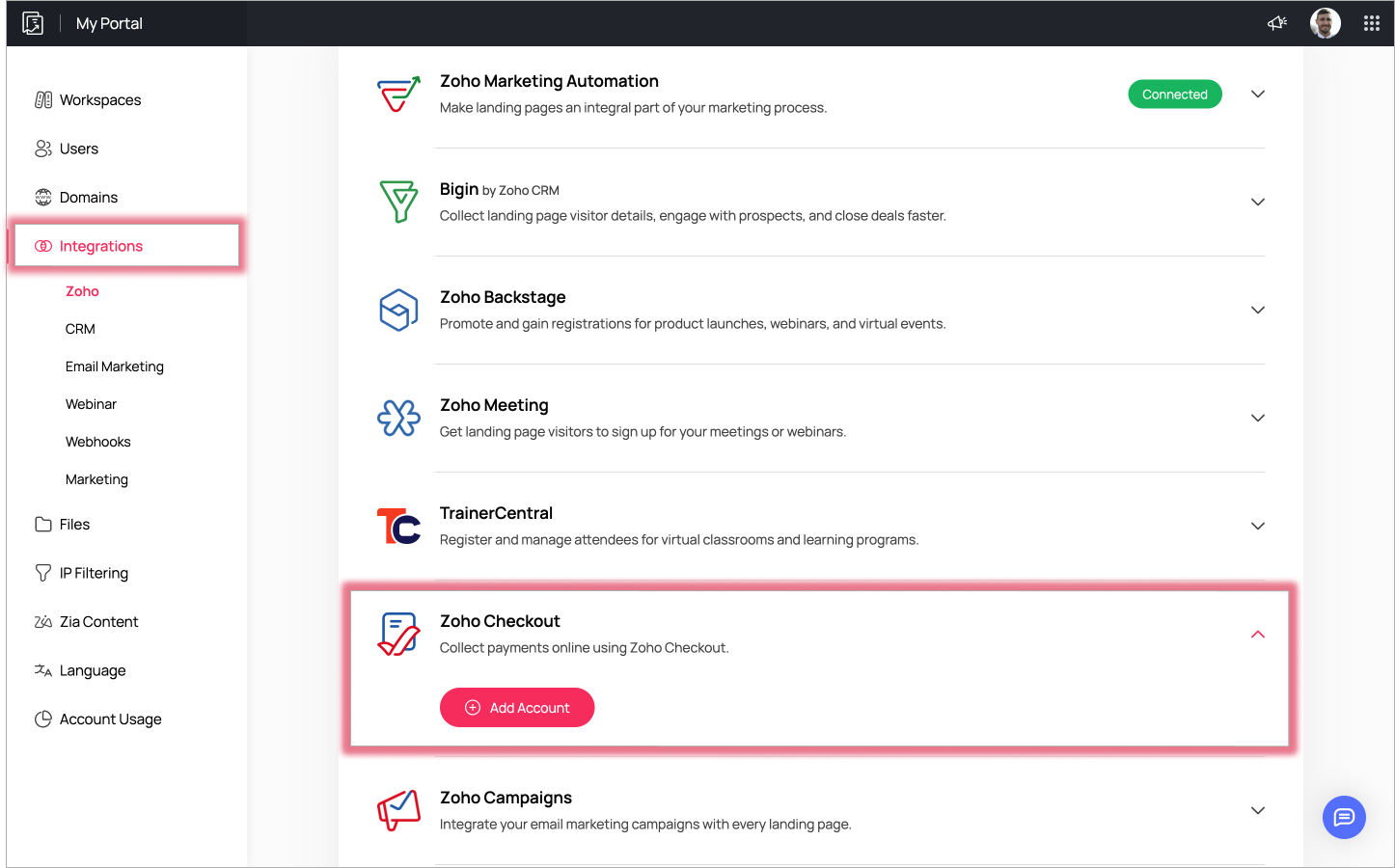The width and height of the screenshot is (1395, 868).
Task: Click the My Portal logo icon
Action: click(33, 23)
